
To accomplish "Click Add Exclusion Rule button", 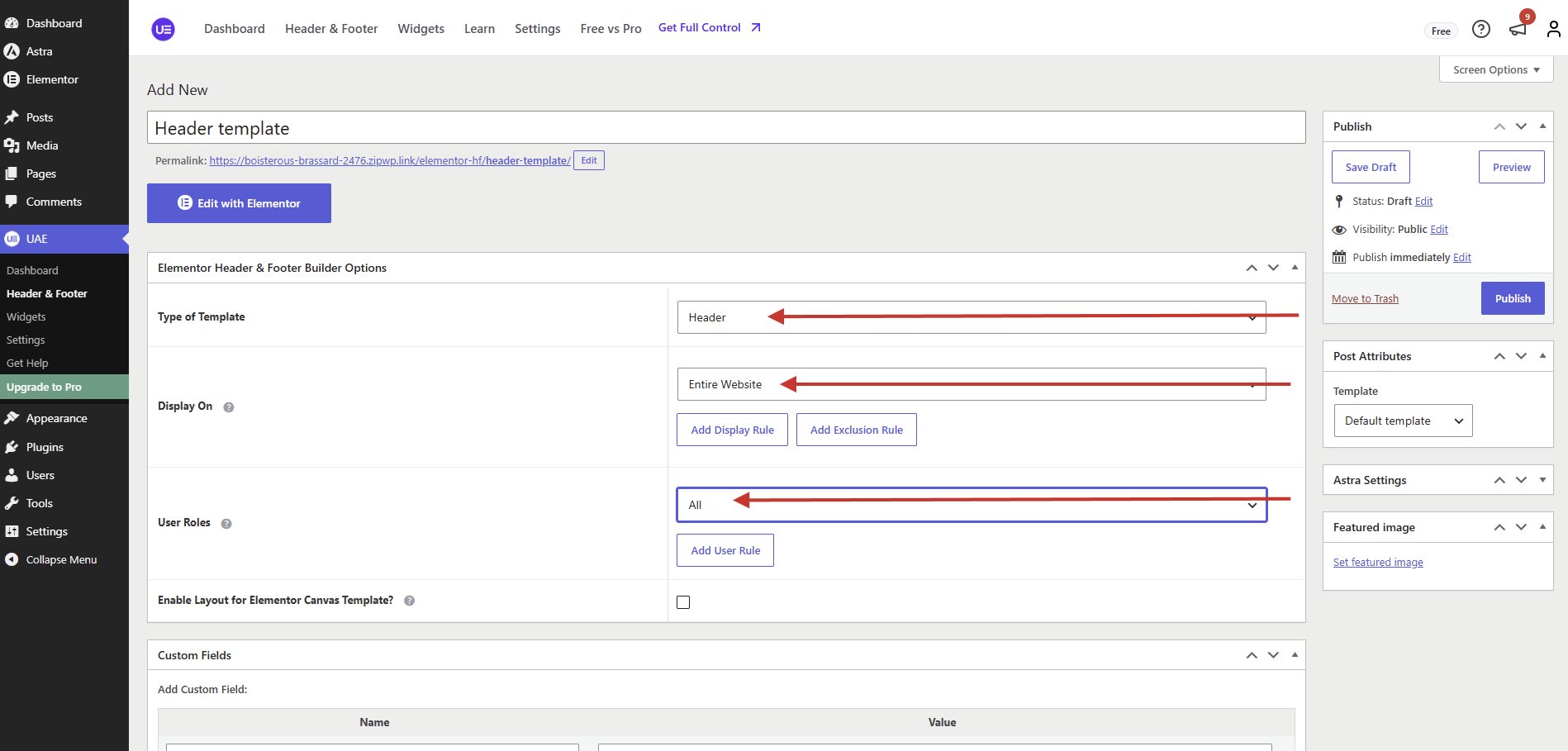I will click(x=857, y=430).
